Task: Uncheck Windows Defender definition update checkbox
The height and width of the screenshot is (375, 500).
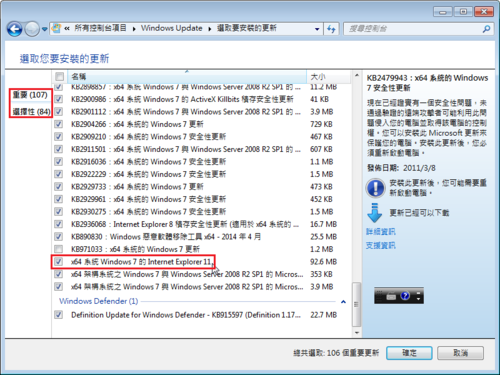Action: click(59, 315)
